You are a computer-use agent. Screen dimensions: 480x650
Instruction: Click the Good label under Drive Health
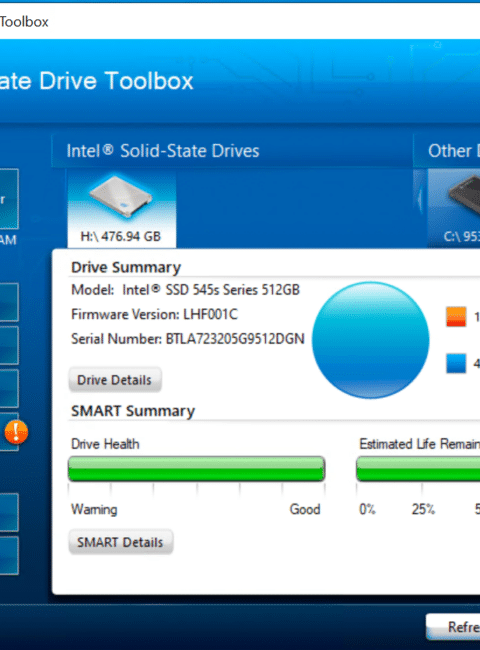pyautogui.click(x=305, y=509)
